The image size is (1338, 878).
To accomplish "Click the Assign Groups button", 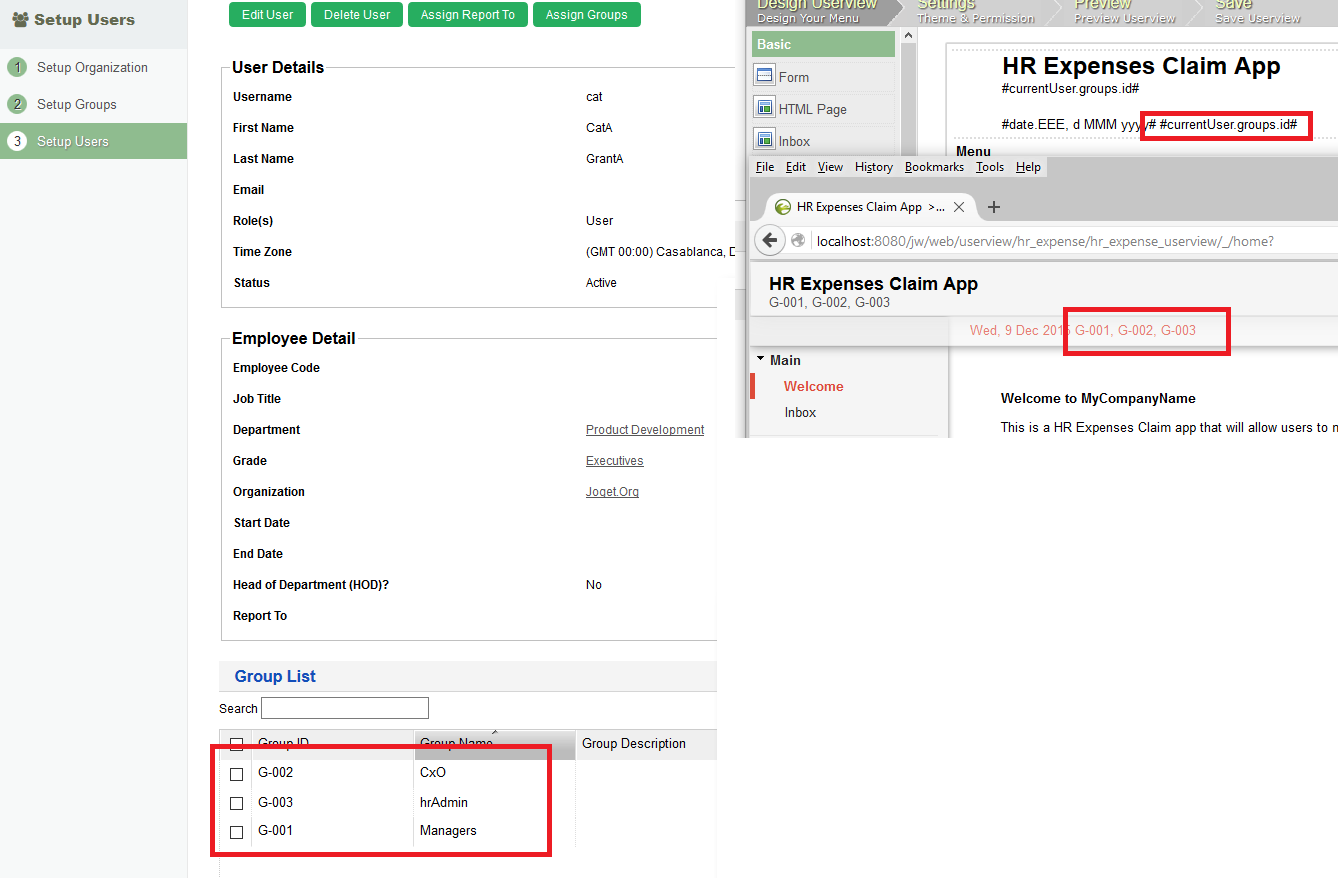I will (x=586, y=15).
